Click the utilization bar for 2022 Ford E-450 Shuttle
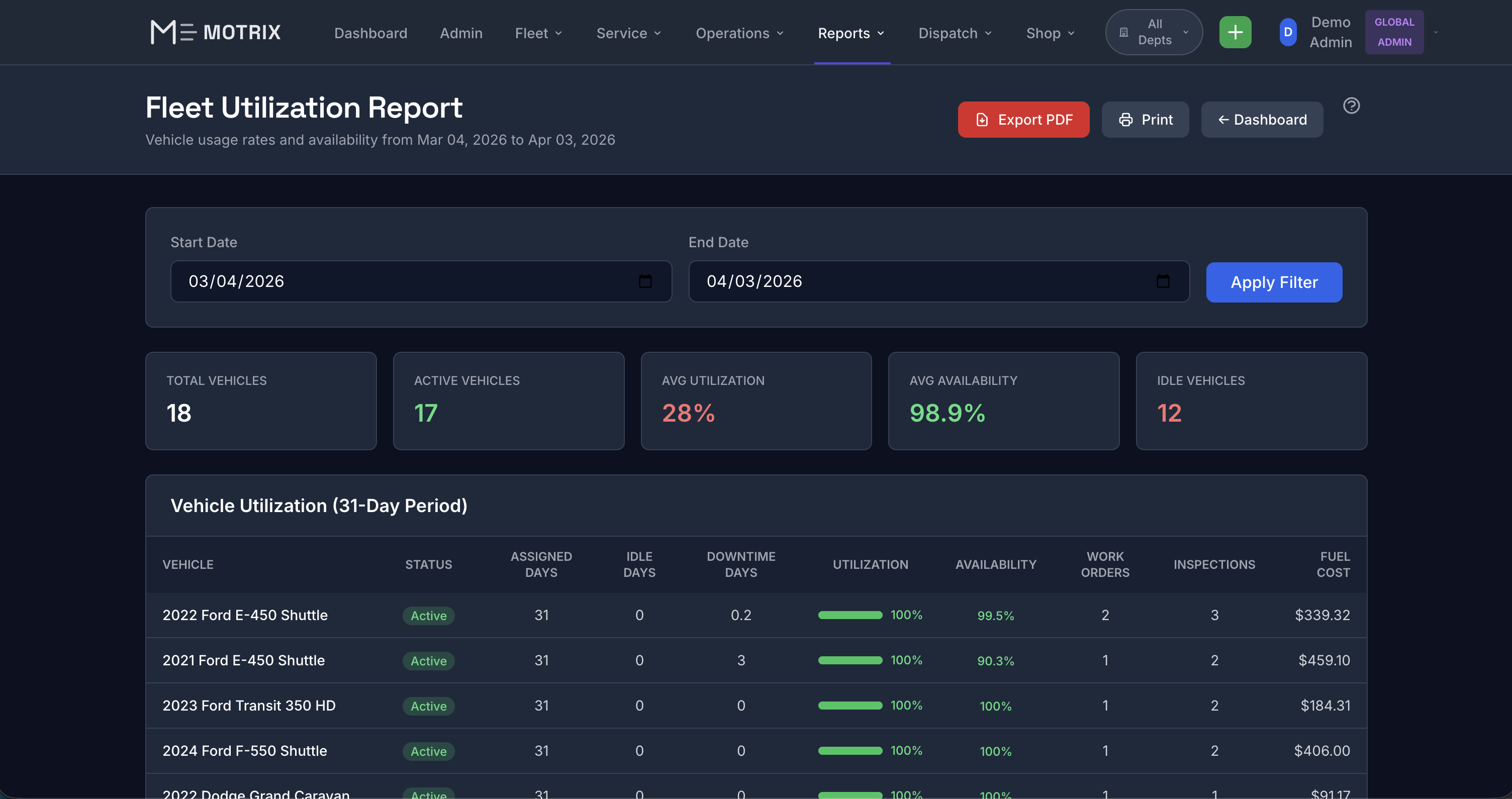 [849, 616]
